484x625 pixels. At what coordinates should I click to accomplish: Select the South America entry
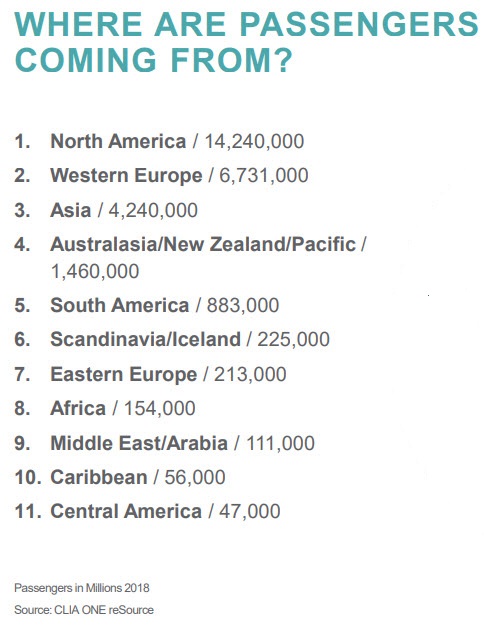click(x=147, y=305)
